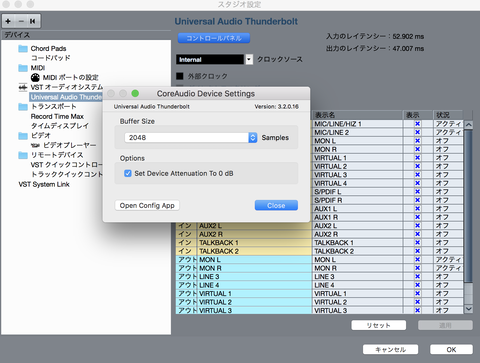The height and width of the screenshot is (363, 480).
Task: Toggle visibility X for TALKBACK 1
Action: 417,243
